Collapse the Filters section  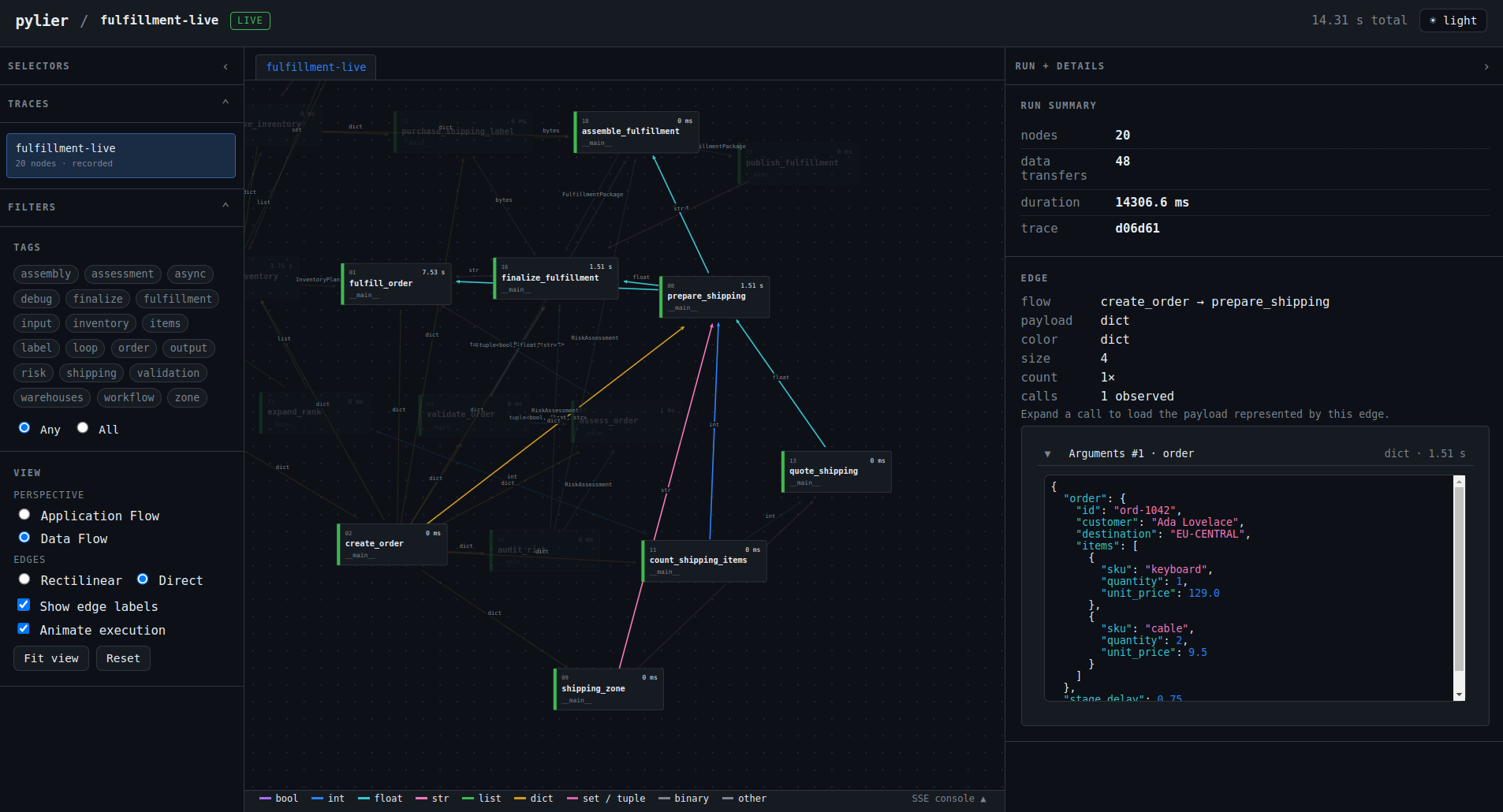[226, 206]
